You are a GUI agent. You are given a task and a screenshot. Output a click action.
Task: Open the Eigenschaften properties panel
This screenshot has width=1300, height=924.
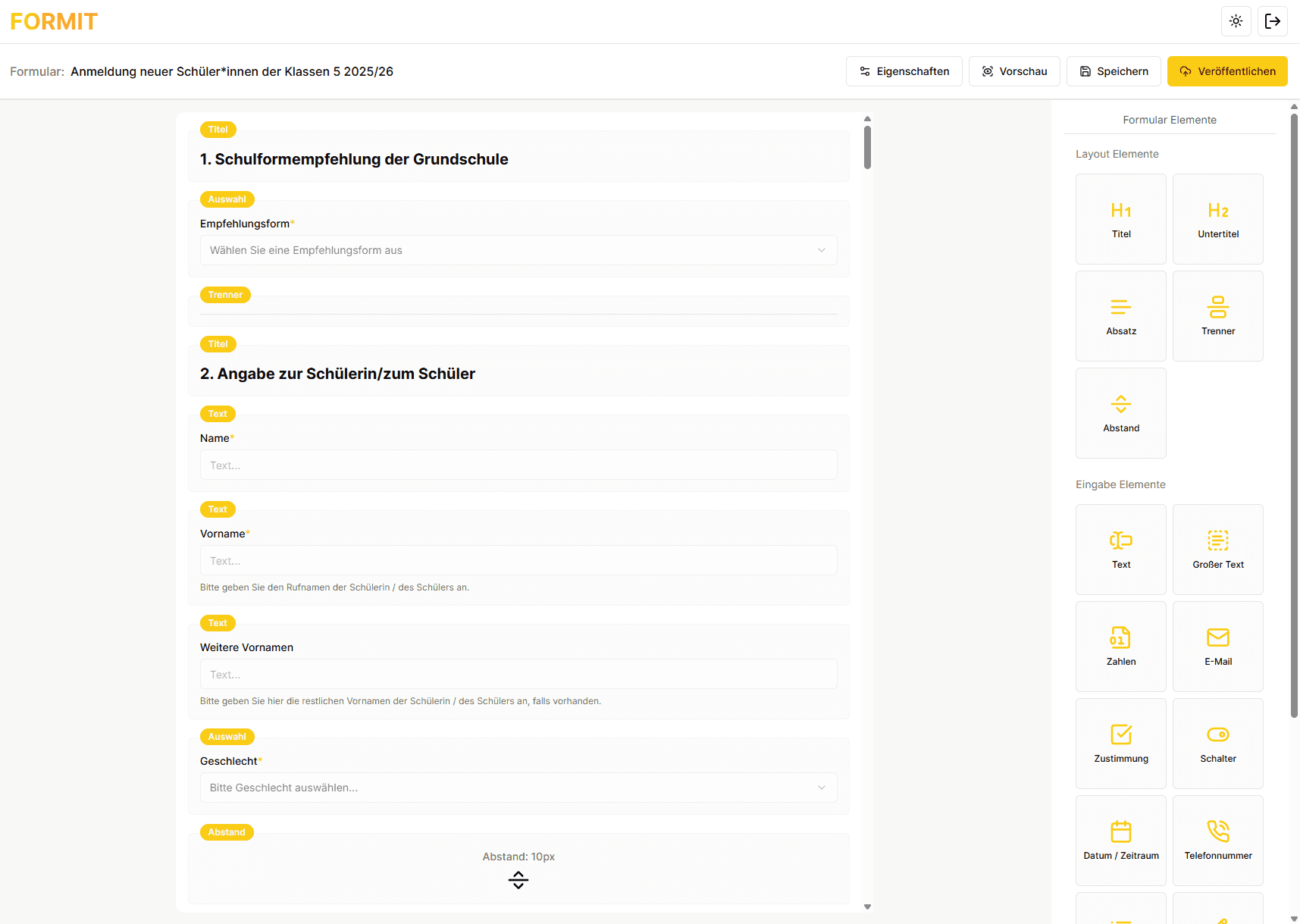tap(904, 71)
